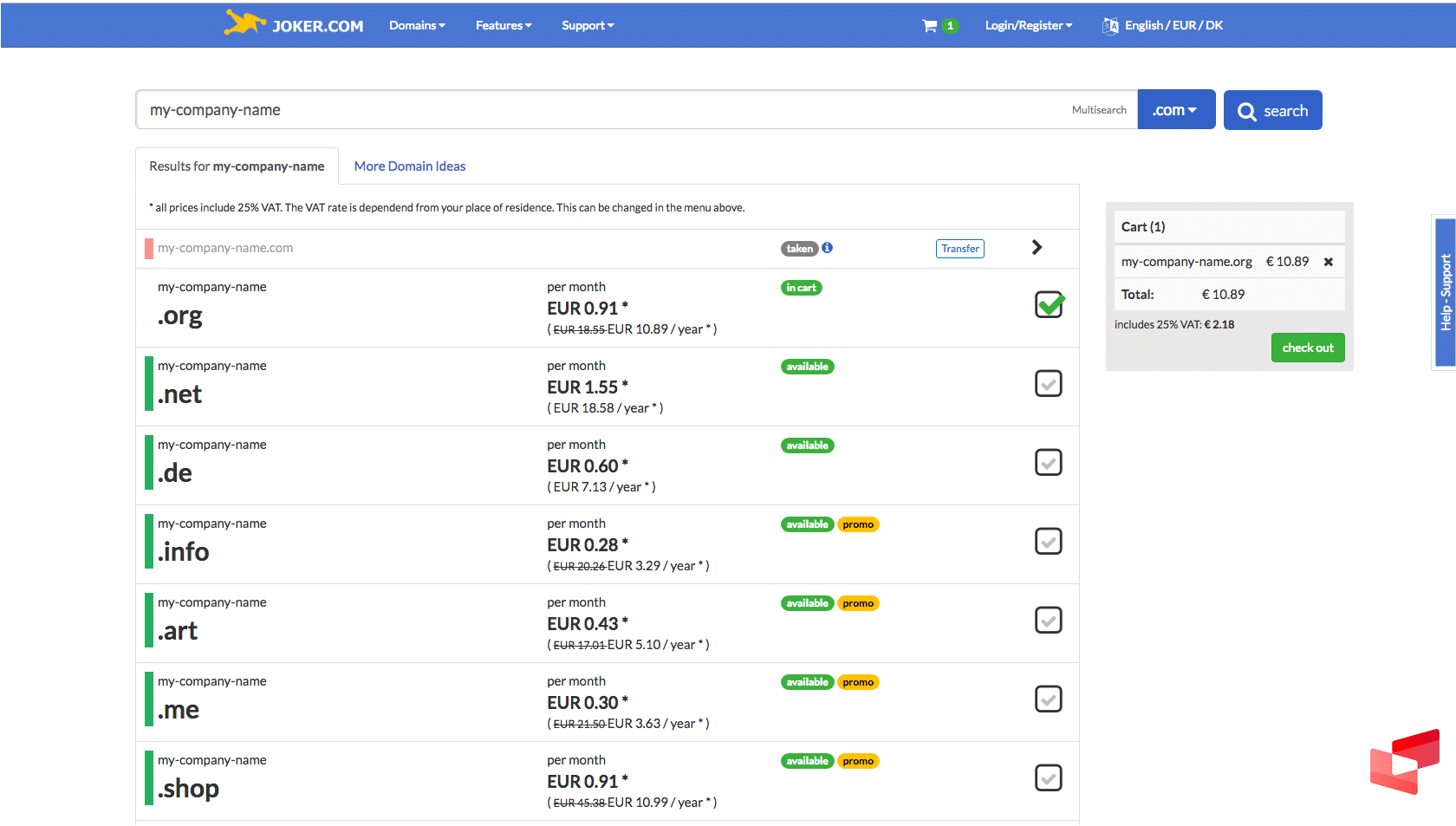Viewport: 1456px width, 826px height.
Task: Click the Transfer button
Action: click(x=960, y=249)
